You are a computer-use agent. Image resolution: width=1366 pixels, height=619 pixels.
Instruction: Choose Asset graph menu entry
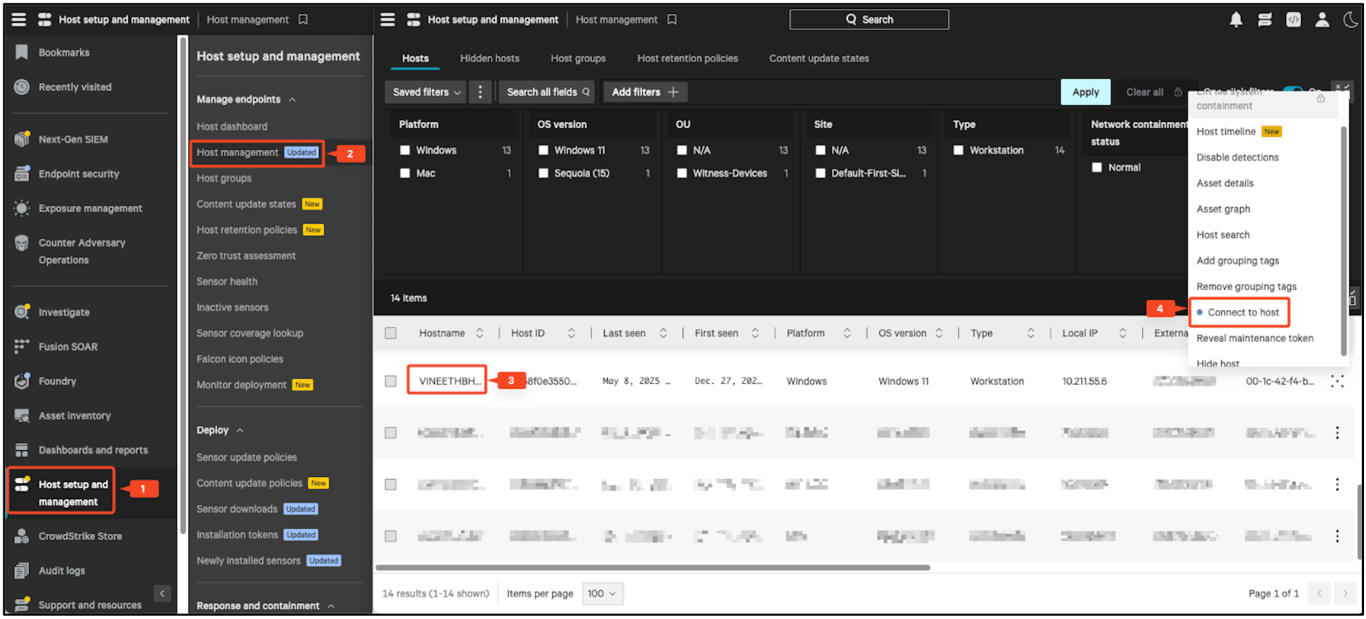tap(1223, 209)
